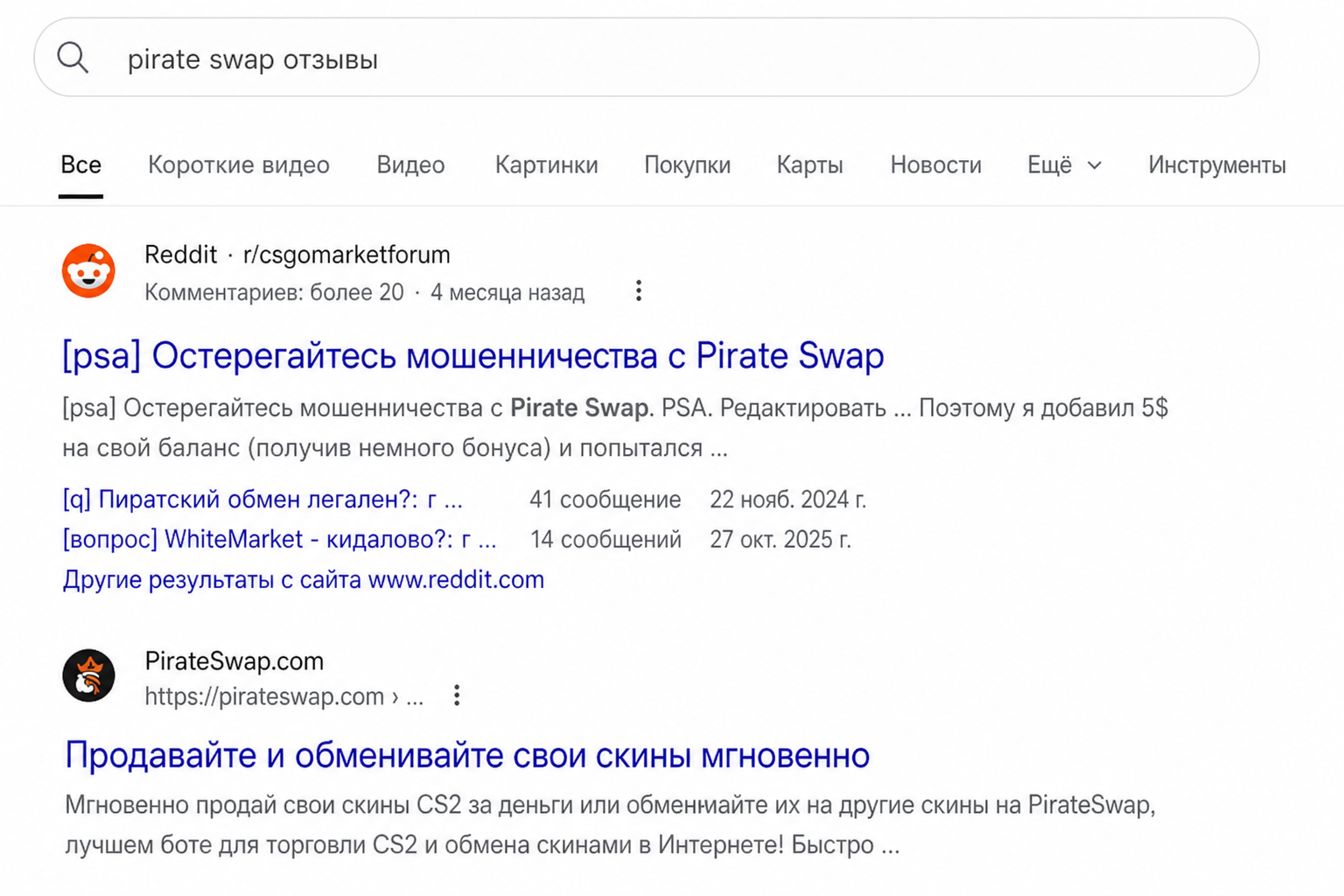The image size is (1344, 896).
Task: Open 'Инструменты' search tools
Action: 1216,164
